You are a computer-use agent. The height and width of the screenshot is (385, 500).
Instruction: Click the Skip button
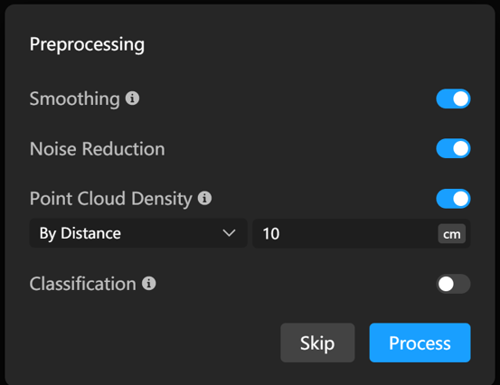(318, 343)
